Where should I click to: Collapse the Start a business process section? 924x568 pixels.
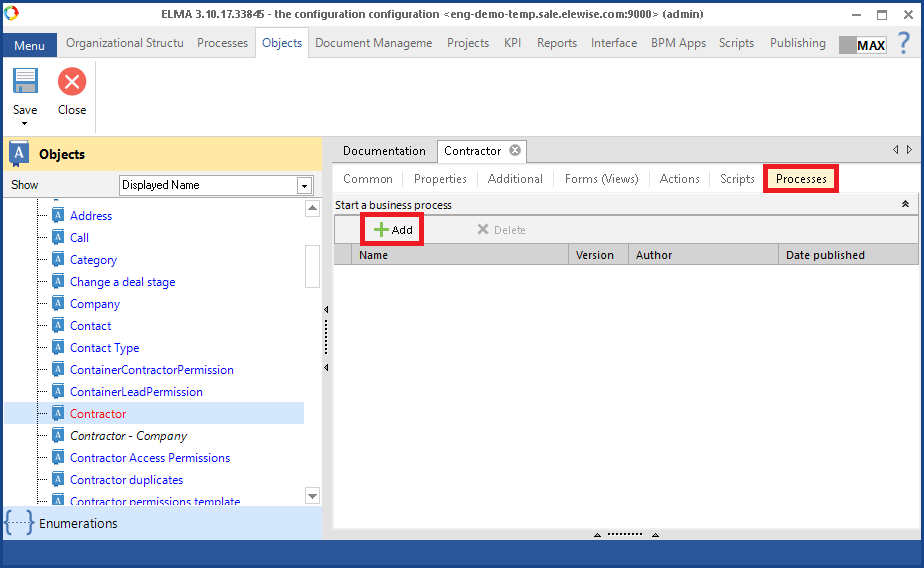(905, 204)
